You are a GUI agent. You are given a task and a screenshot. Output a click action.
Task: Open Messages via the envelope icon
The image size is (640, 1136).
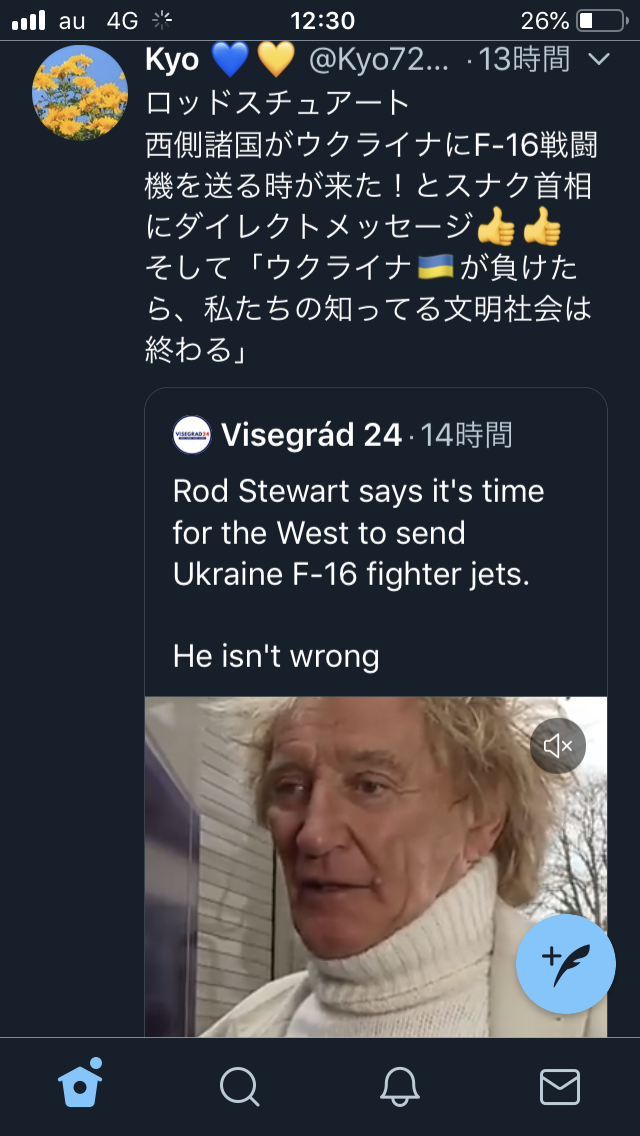(x=559, y=1086)
